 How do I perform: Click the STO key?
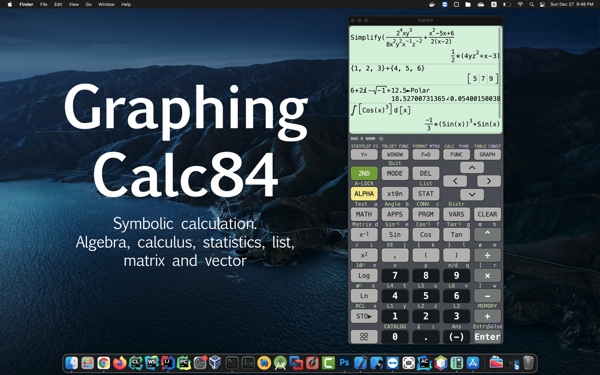(364, 316)
